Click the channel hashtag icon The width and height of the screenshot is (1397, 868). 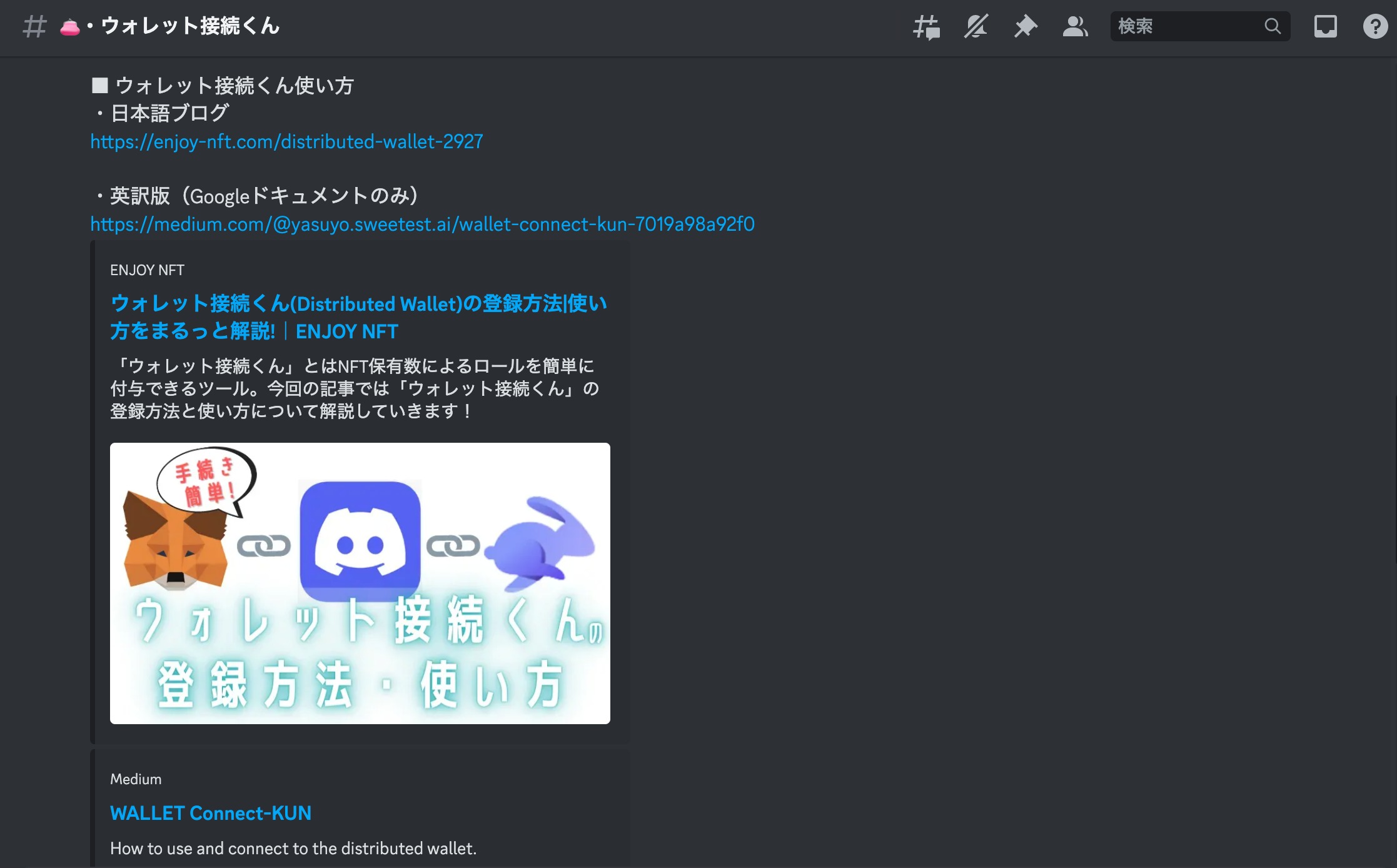tap(34, 26)
